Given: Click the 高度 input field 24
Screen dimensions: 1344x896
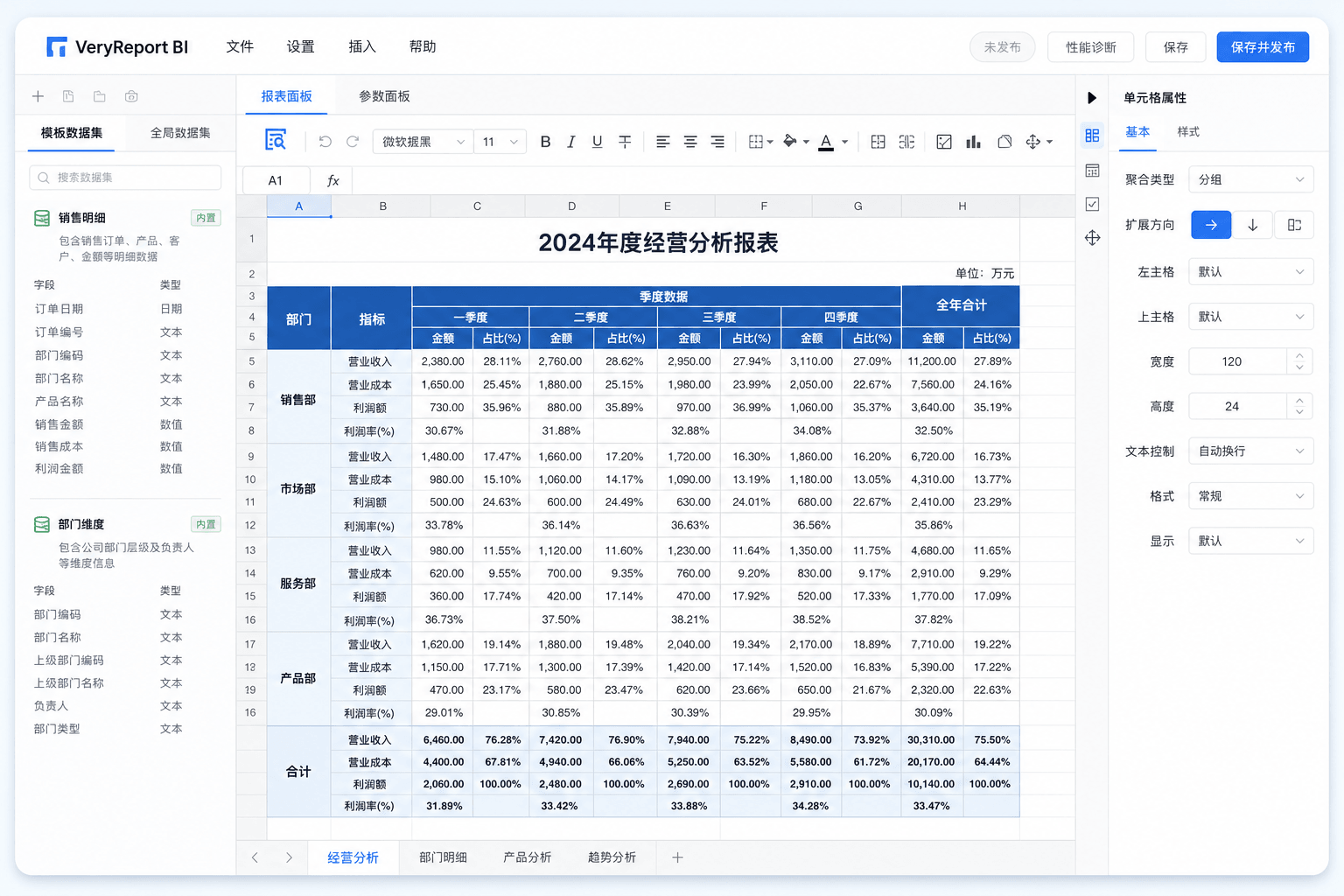Looking at the screenshot, I should (x=1237, y=406).
